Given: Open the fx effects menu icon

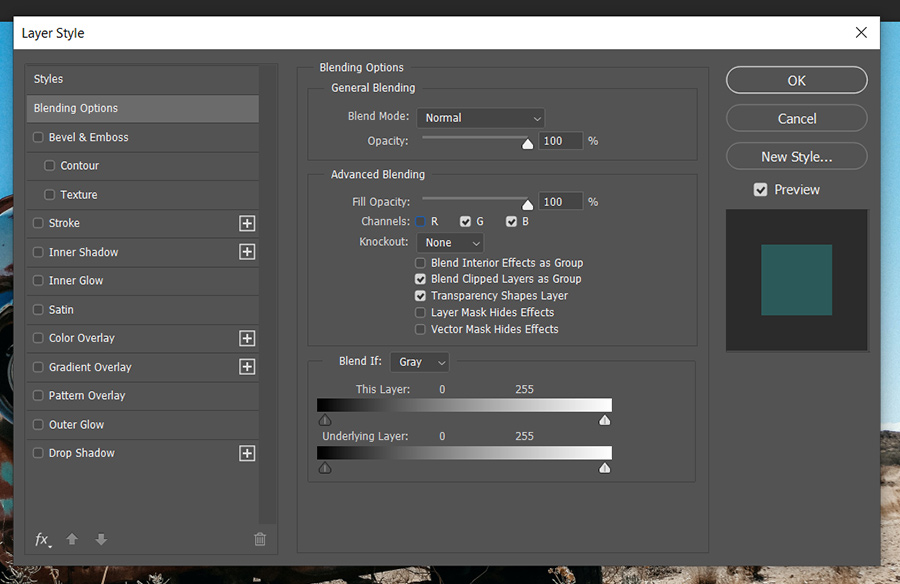Looking at the screenshot, I should [x=43, y=540].
